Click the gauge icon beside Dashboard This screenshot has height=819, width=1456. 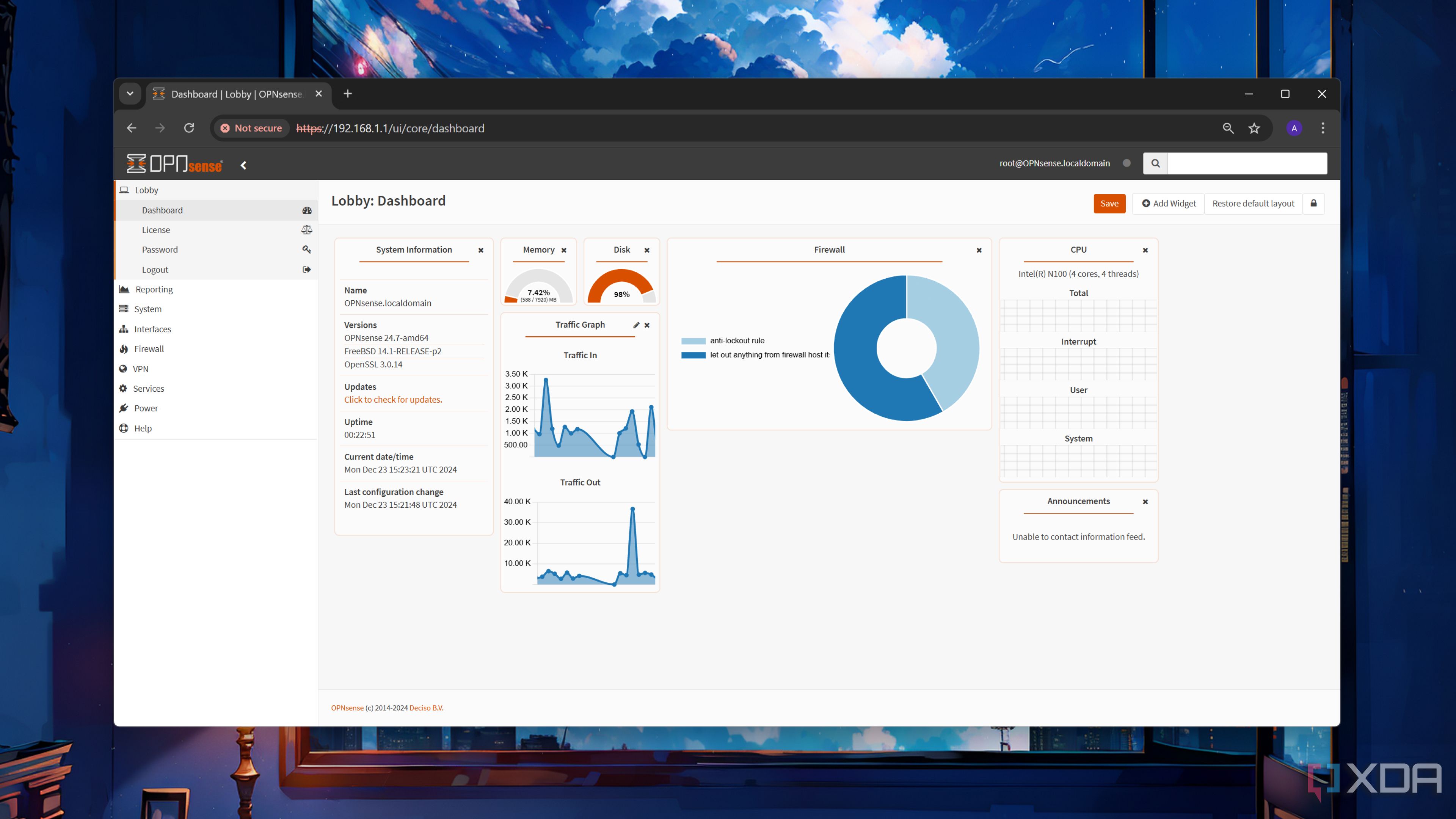click(306, 210)
